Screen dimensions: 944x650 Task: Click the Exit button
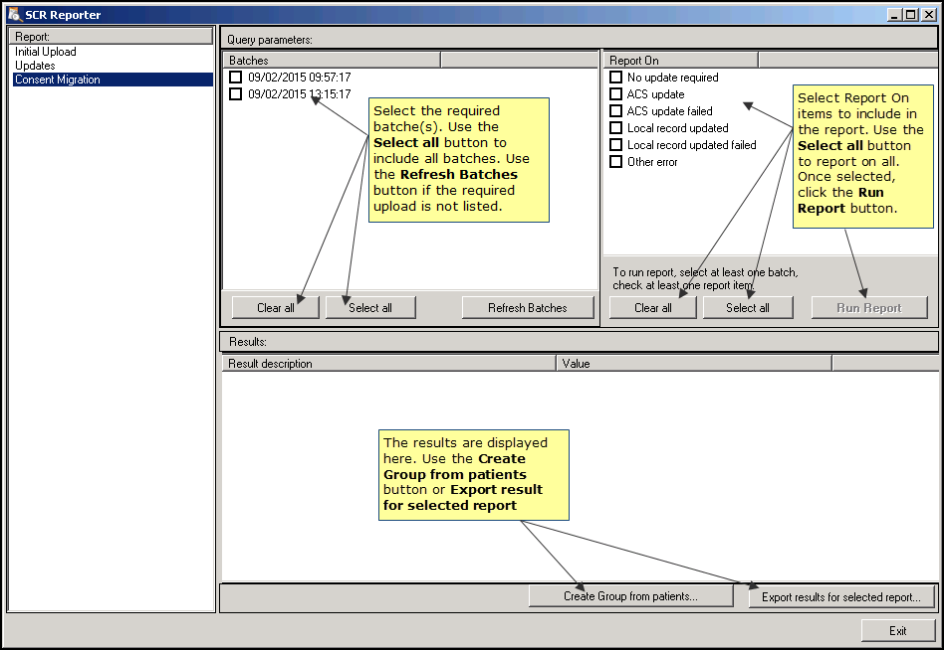point(897,631)
